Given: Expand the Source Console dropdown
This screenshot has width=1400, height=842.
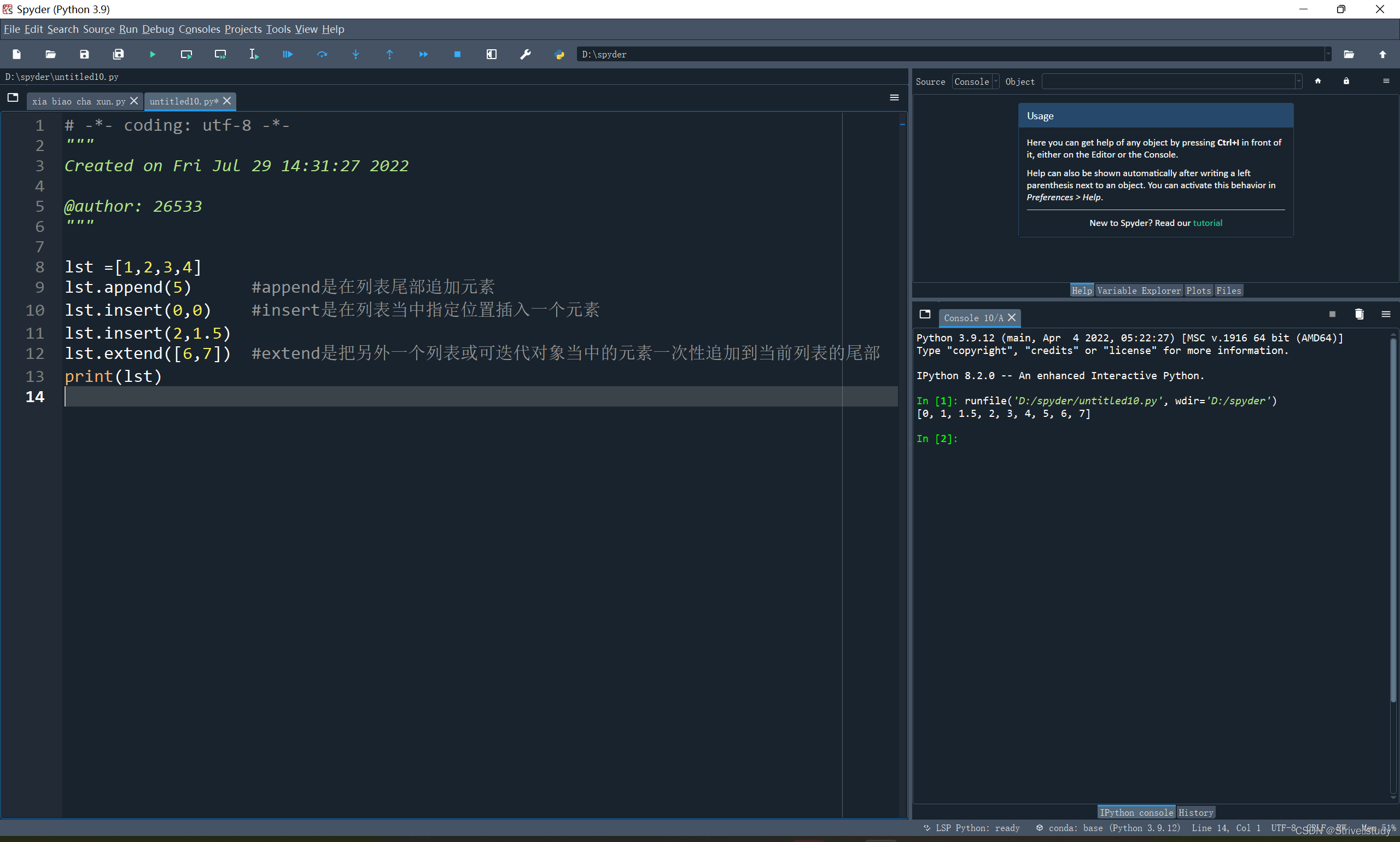Looking at the screenshot, I should tap(975, 82).
